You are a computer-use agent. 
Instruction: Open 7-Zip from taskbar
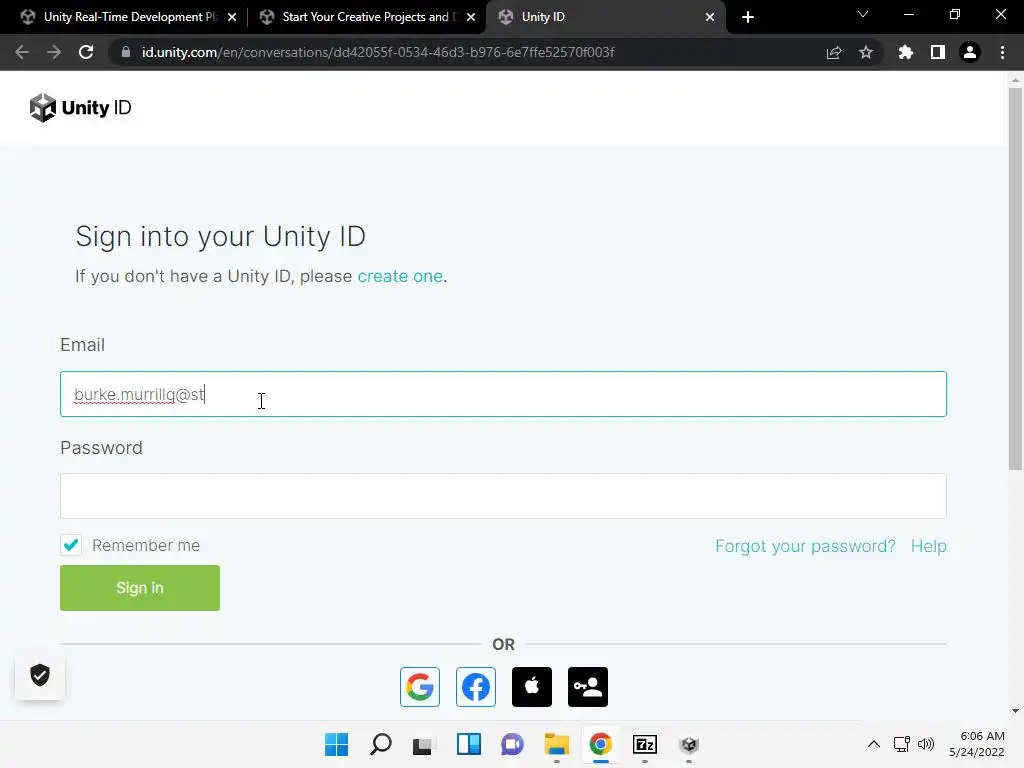pos(645,744)
